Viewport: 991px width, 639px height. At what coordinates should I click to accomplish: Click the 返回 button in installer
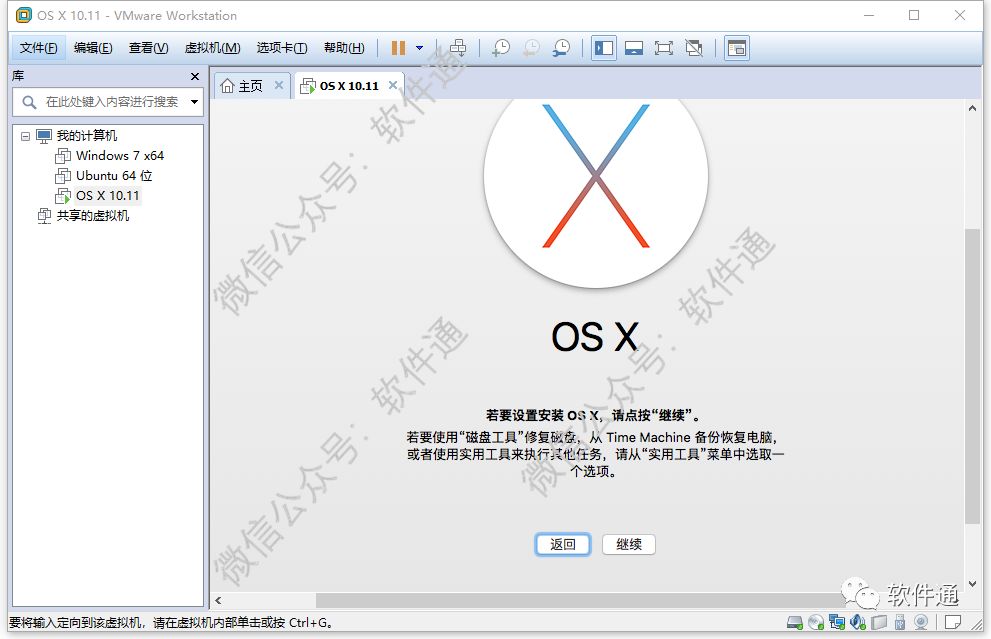click(562, 544)
